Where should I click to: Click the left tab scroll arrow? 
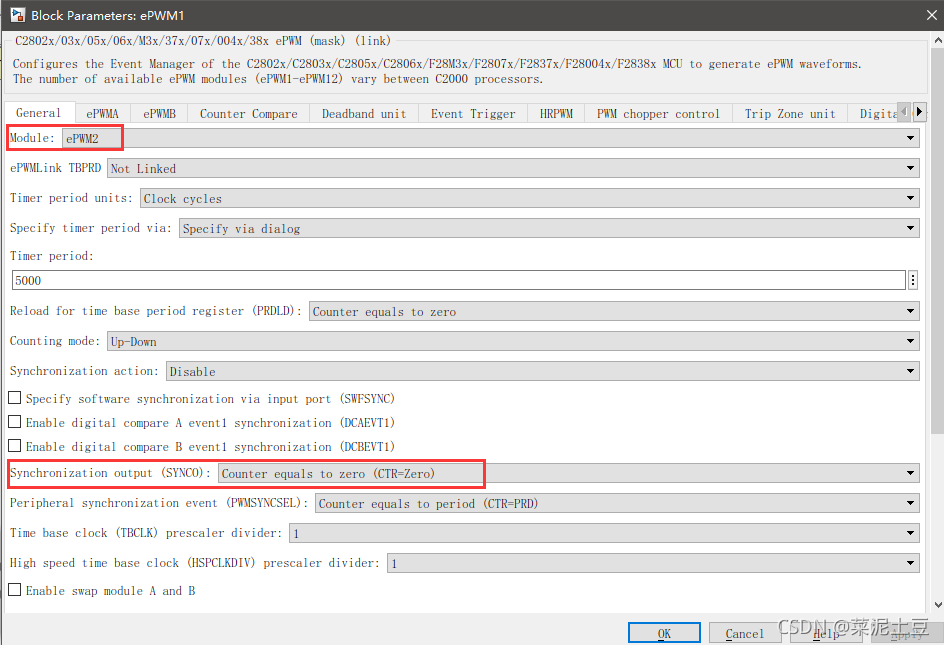tap(903, 113)
